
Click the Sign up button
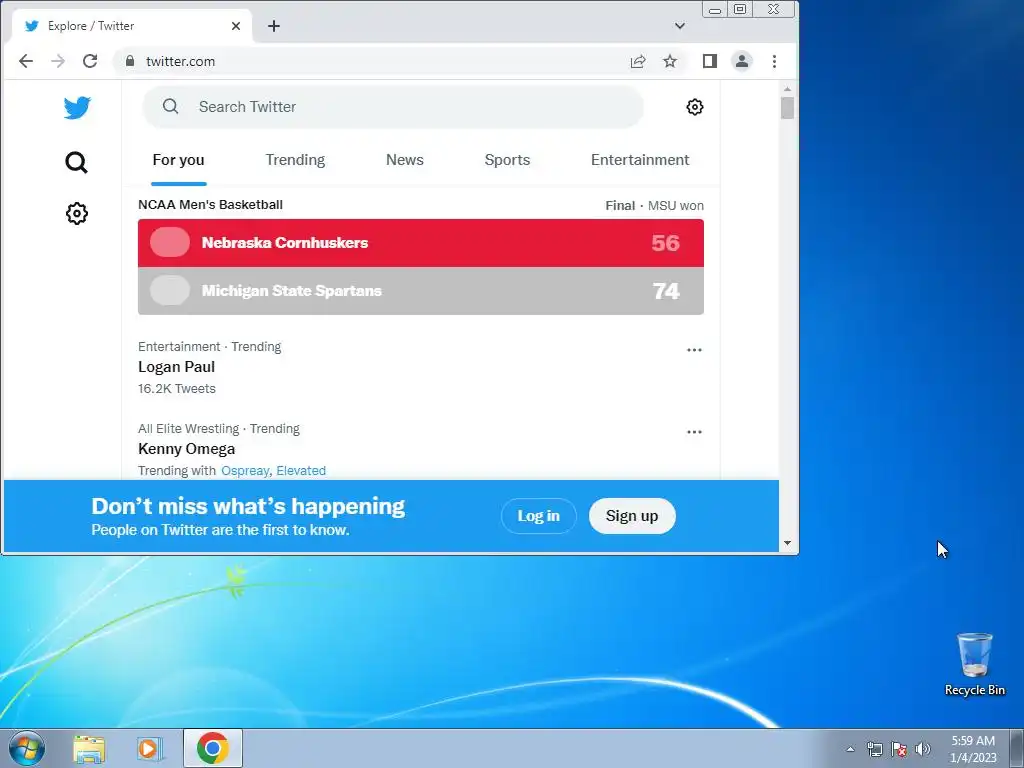[x=632, y=516]
